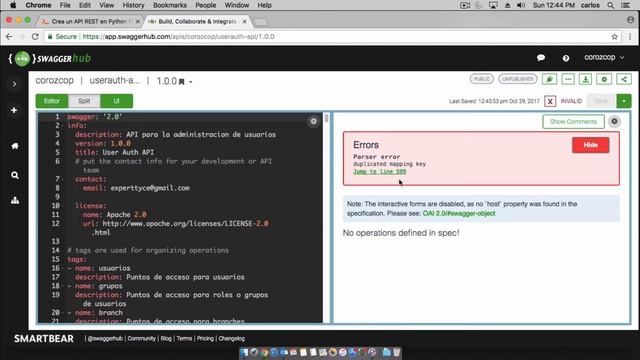Screen dimensions: 640x360
Task: Open the editor pane settings gear
Action: click(313, 121)
